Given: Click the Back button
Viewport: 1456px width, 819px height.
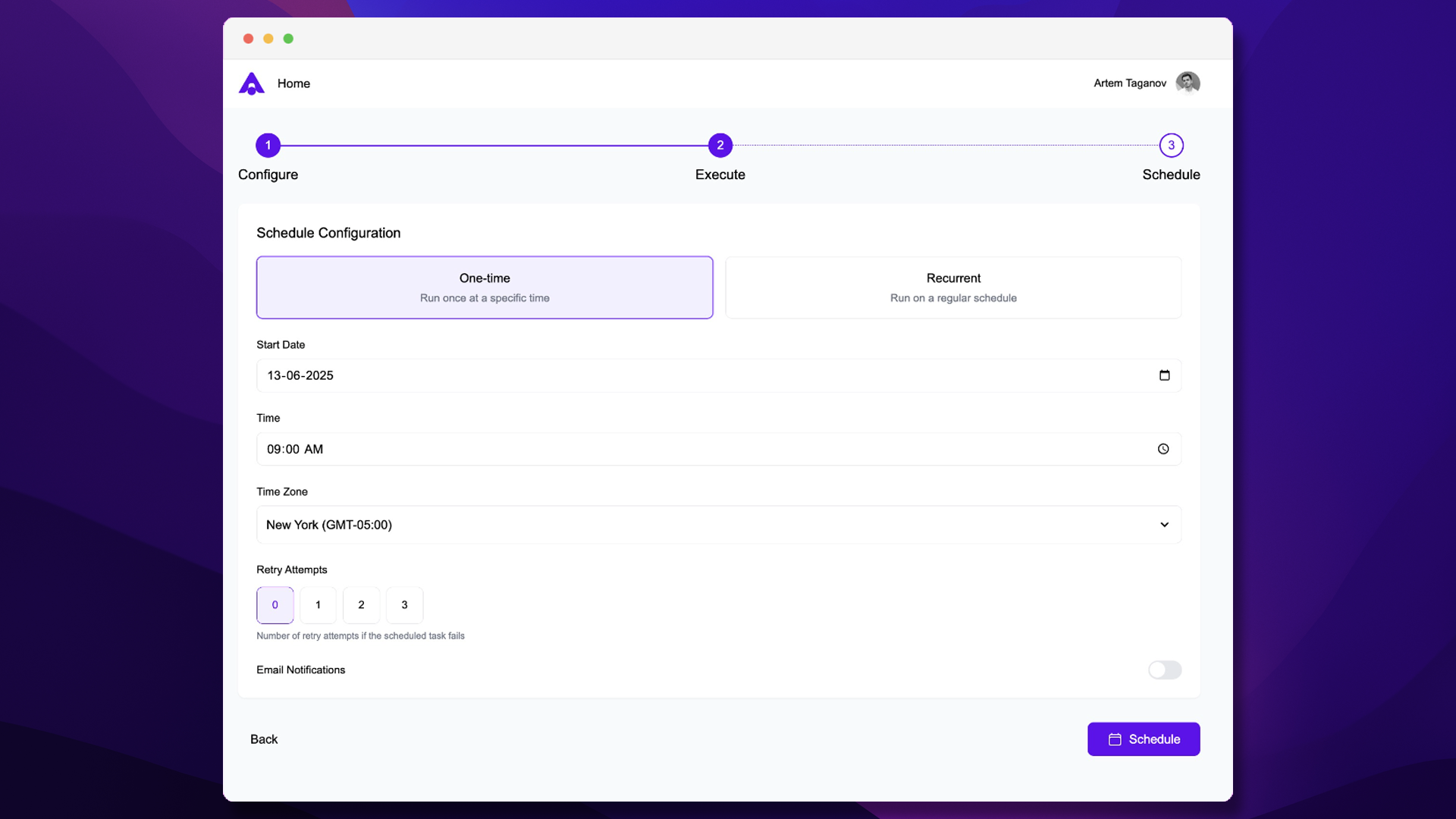Looking at the screenshot, I should pos(264,739).
